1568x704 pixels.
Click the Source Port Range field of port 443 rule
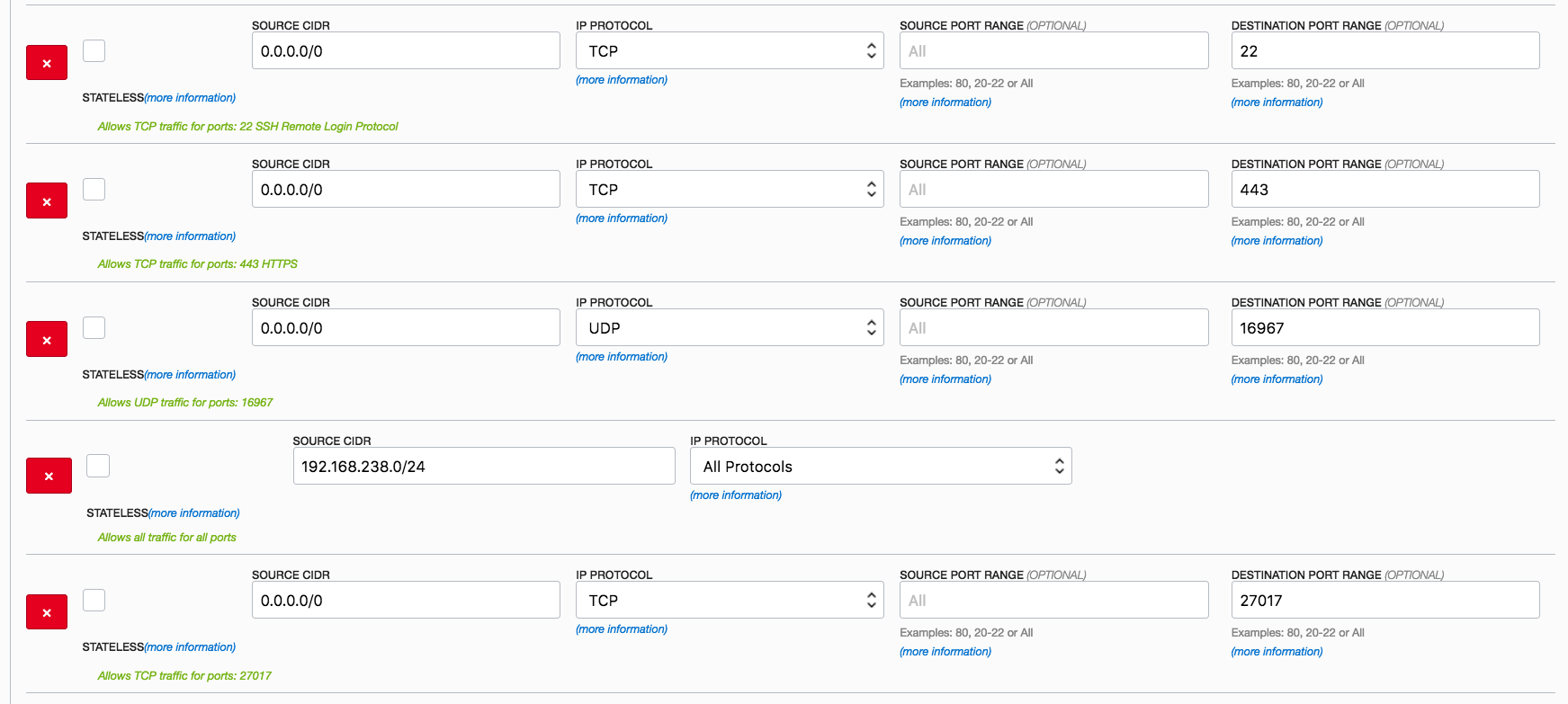pos(1053,190)
